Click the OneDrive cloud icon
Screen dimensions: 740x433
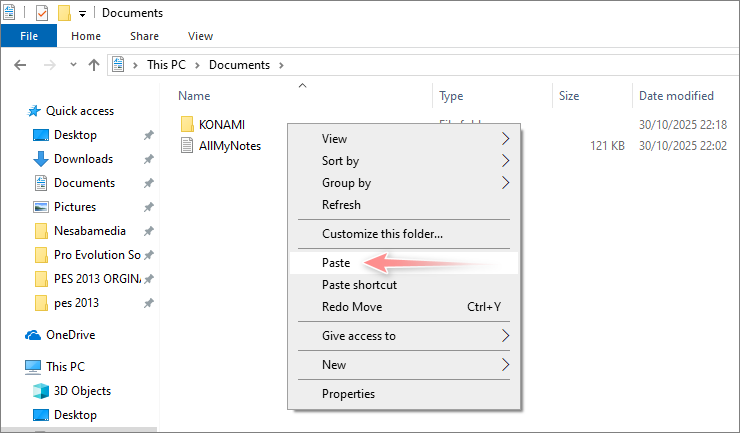point(33,335)
